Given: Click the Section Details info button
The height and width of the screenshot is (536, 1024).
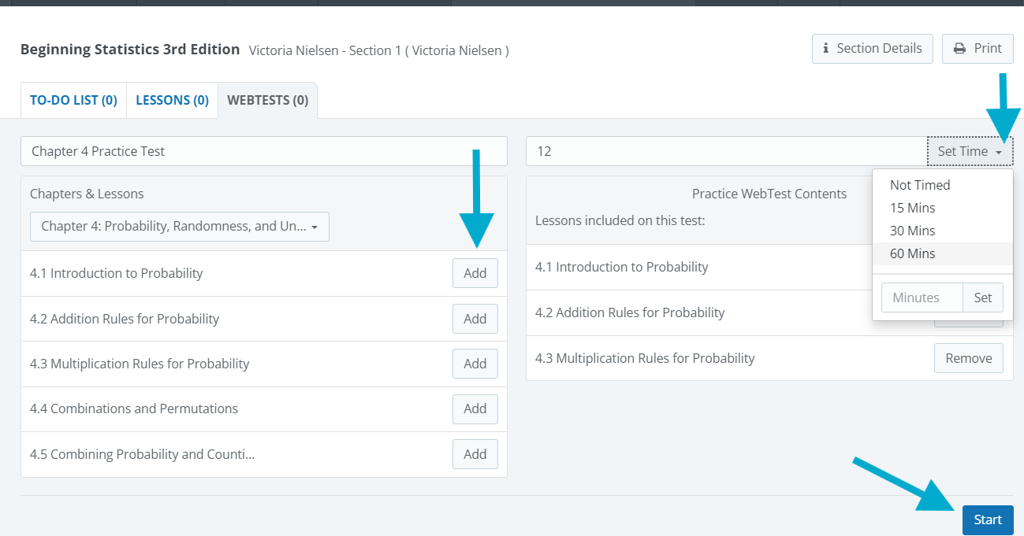Looking at the screenshot, I should tap(872, 48).
